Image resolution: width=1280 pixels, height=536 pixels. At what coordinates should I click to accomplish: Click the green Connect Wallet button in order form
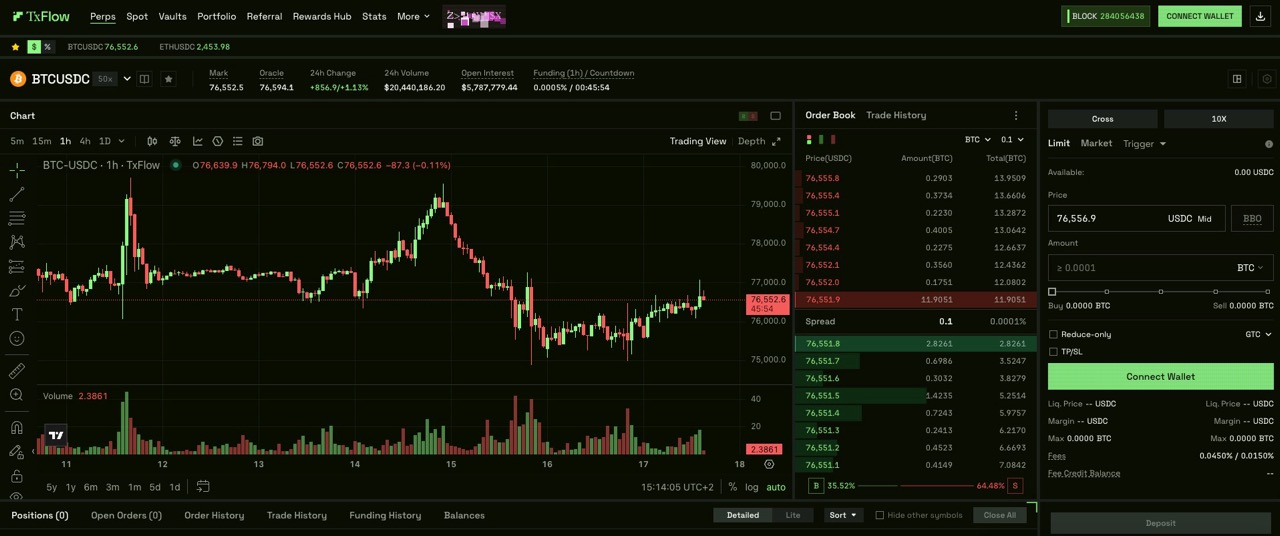[1160, 376]
